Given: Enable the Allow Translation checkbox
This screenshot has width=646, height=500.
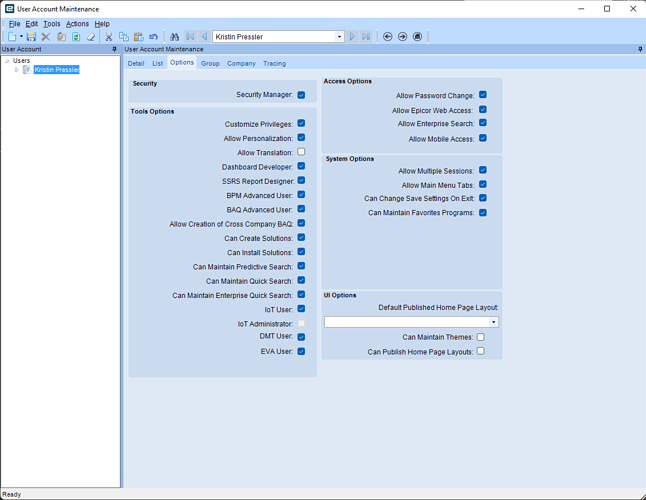Looking at the screenshot, I should click(x=301, y=152).
